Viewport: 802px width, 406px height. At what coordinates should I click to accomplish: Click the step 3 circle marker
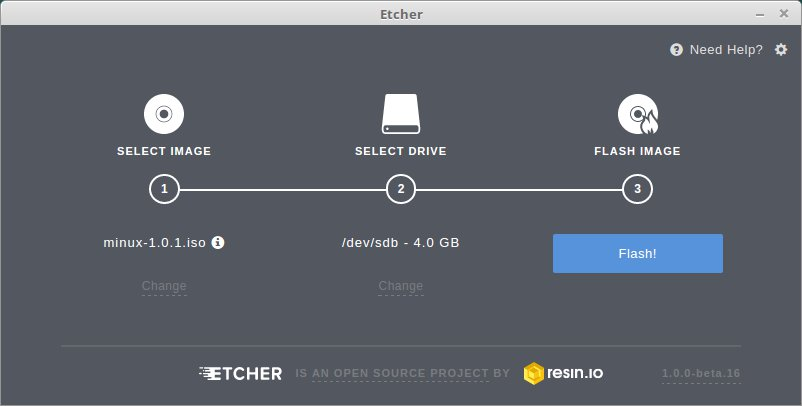point(637,188)
